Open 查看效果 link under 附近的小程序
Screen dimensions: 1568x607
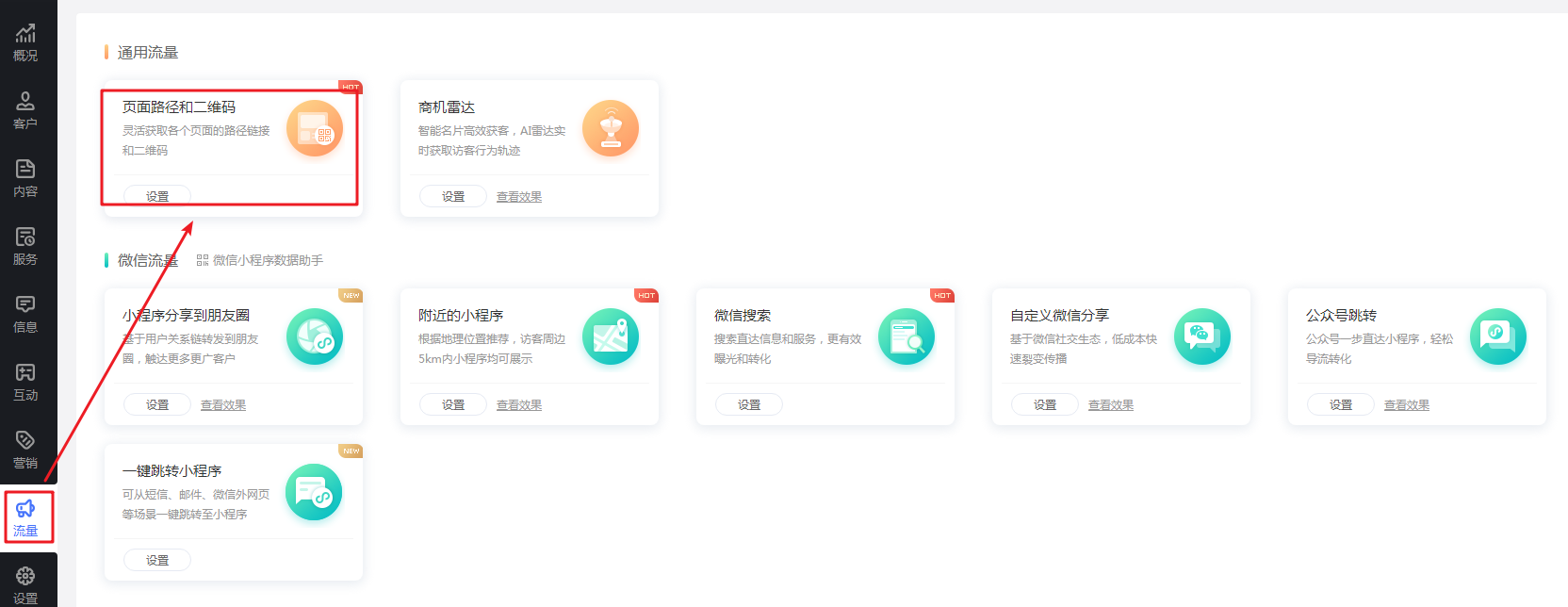click(x=519, y=405)
